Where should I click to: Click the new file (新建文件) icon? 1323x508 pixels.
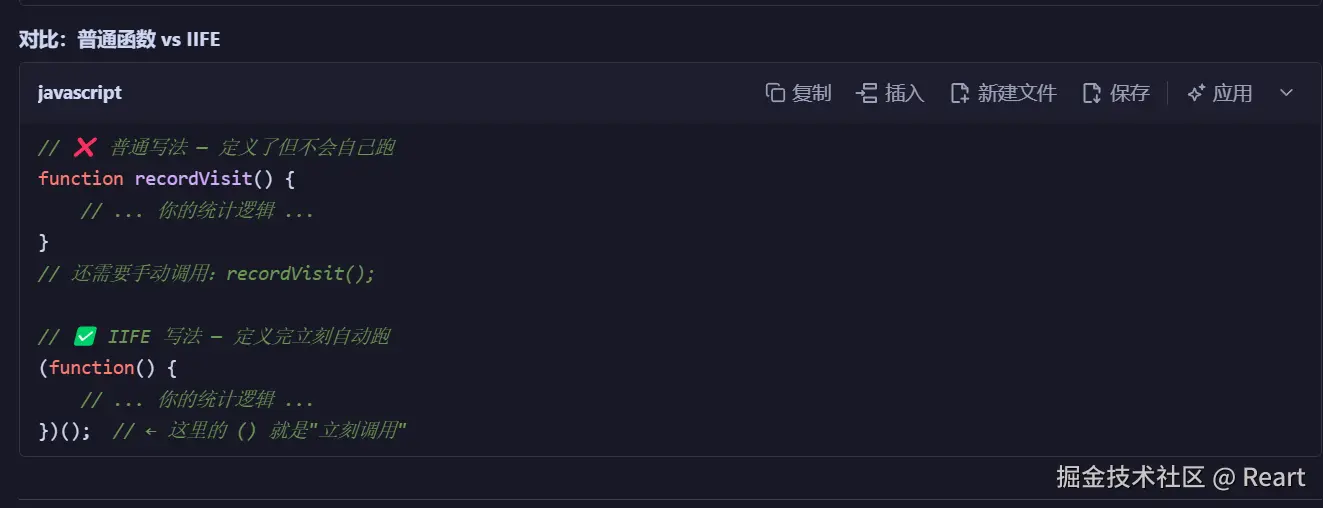coord(959,93)
